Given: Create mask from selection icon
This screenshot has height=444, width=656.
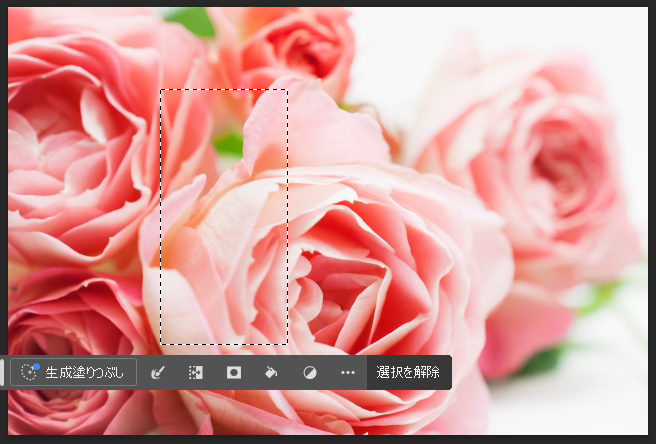Looking at the screenshot, I should pyautogui.click(x=234, y=373).
